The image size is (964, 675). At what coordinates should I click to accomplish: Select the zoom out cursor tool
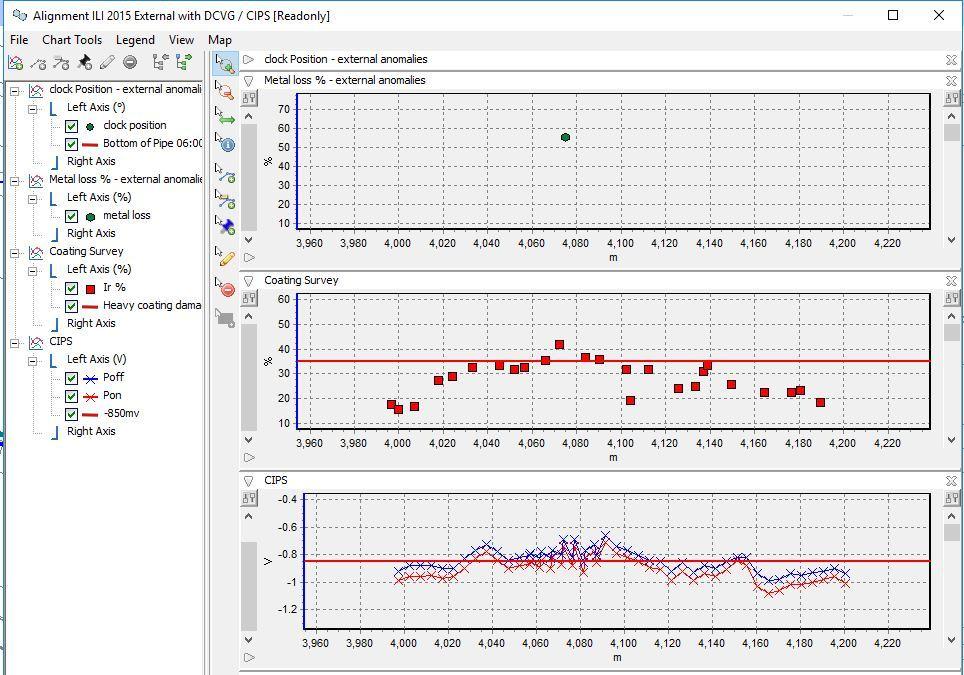[x=226, y=92]
